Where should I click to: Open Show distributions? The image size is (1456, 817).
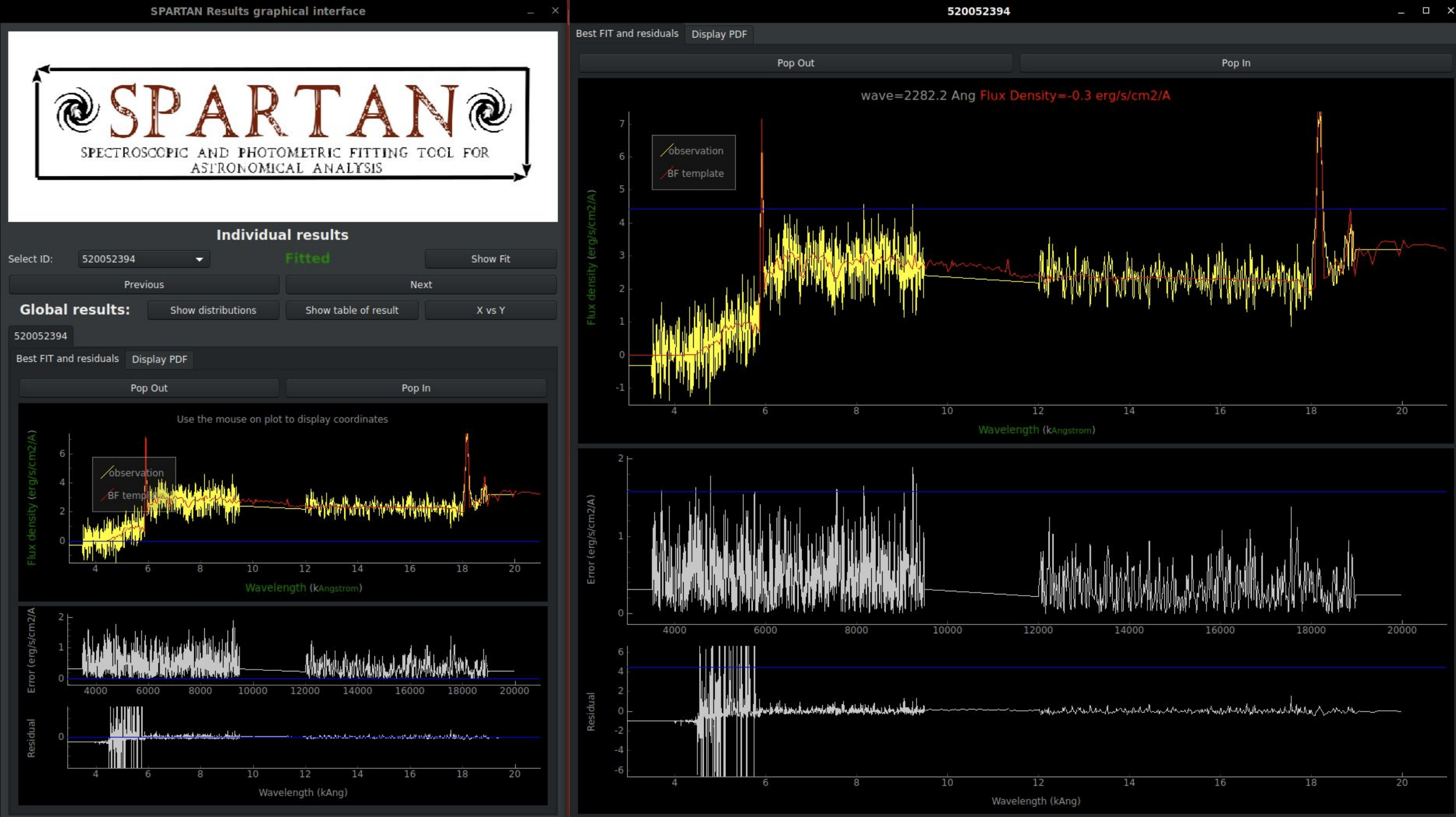pyautogui.click(x=213, y=310)
